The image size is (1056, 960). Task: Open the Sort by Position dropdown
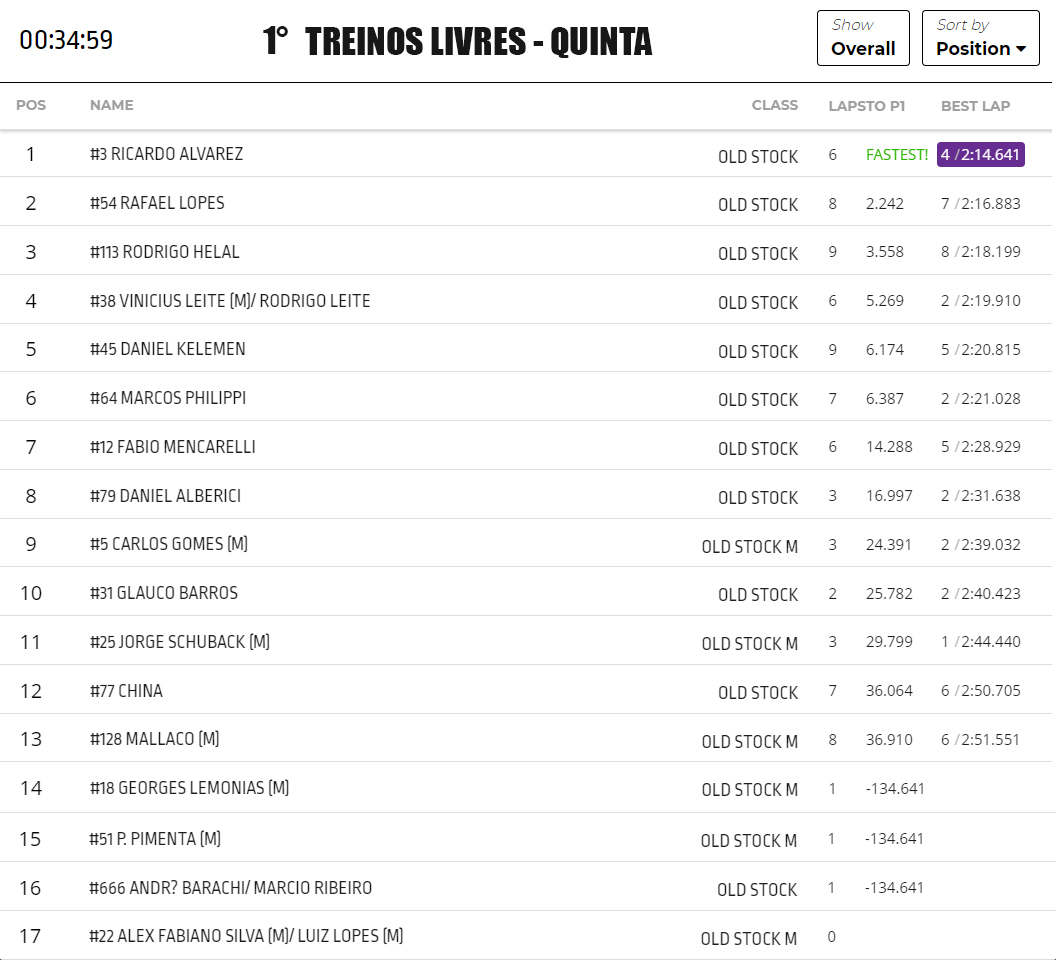(980, 38)
